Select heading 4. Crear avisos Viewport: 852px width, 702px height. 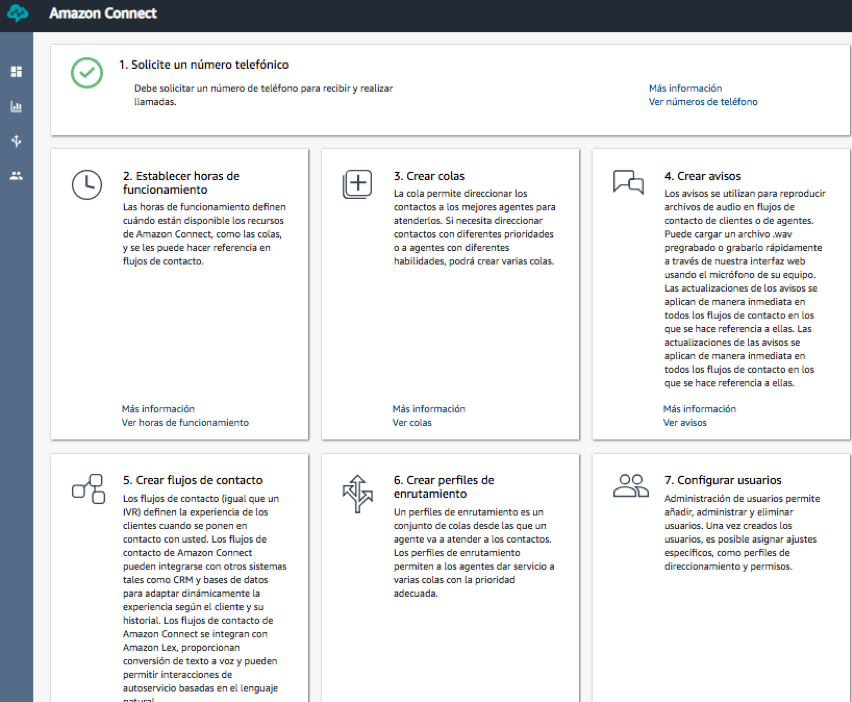(703, 176)
